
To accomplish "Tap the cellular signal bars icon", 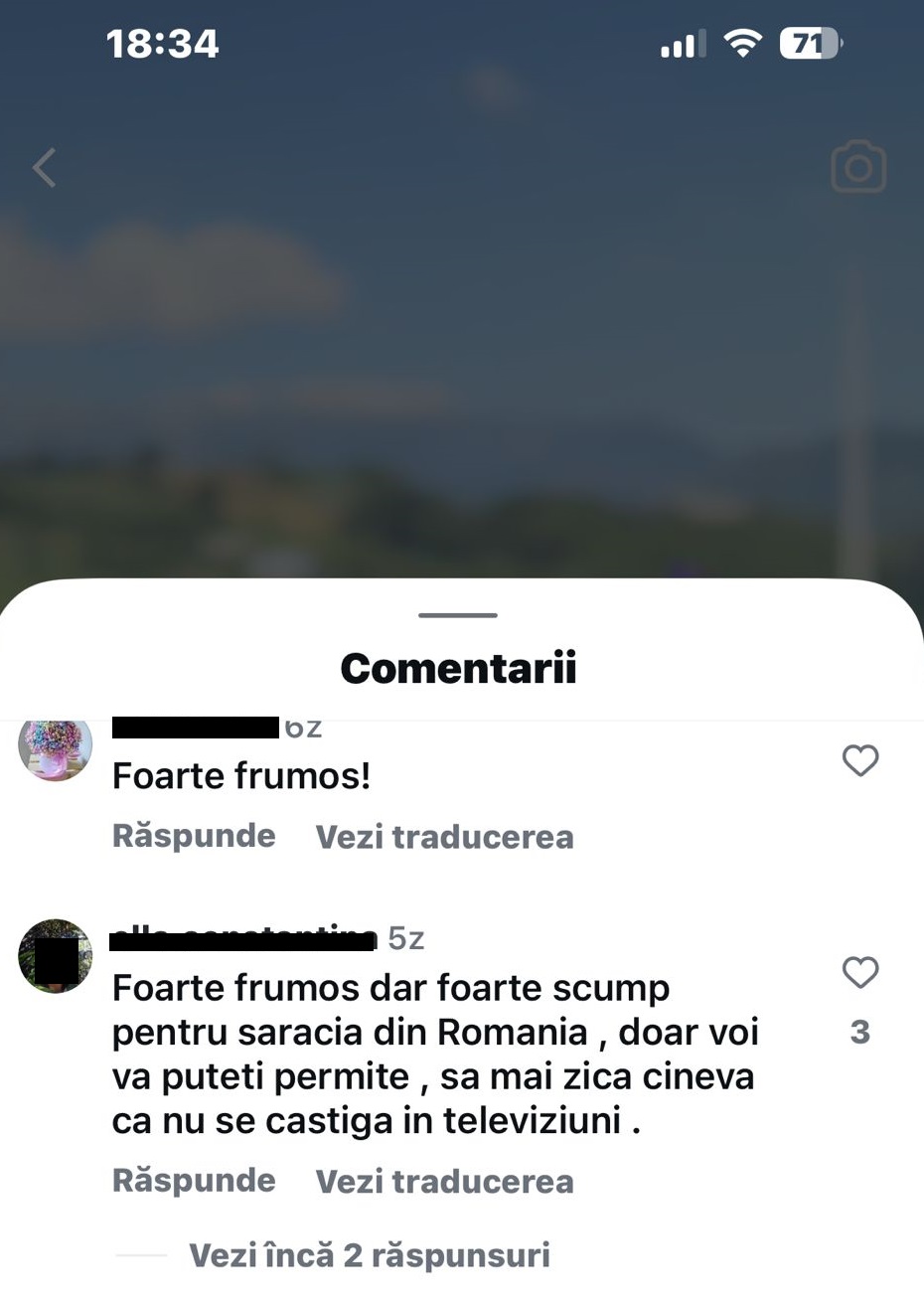I will [683, 44].
